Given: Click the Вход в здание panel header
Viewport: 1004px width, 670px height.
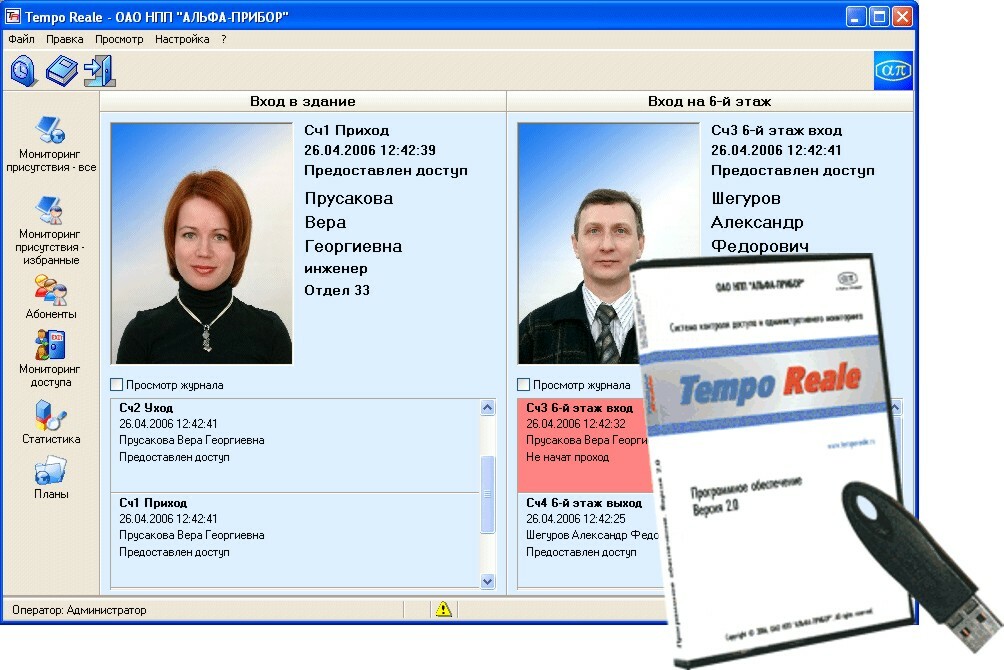Looking at the screenshot, I should pos(303,101).
